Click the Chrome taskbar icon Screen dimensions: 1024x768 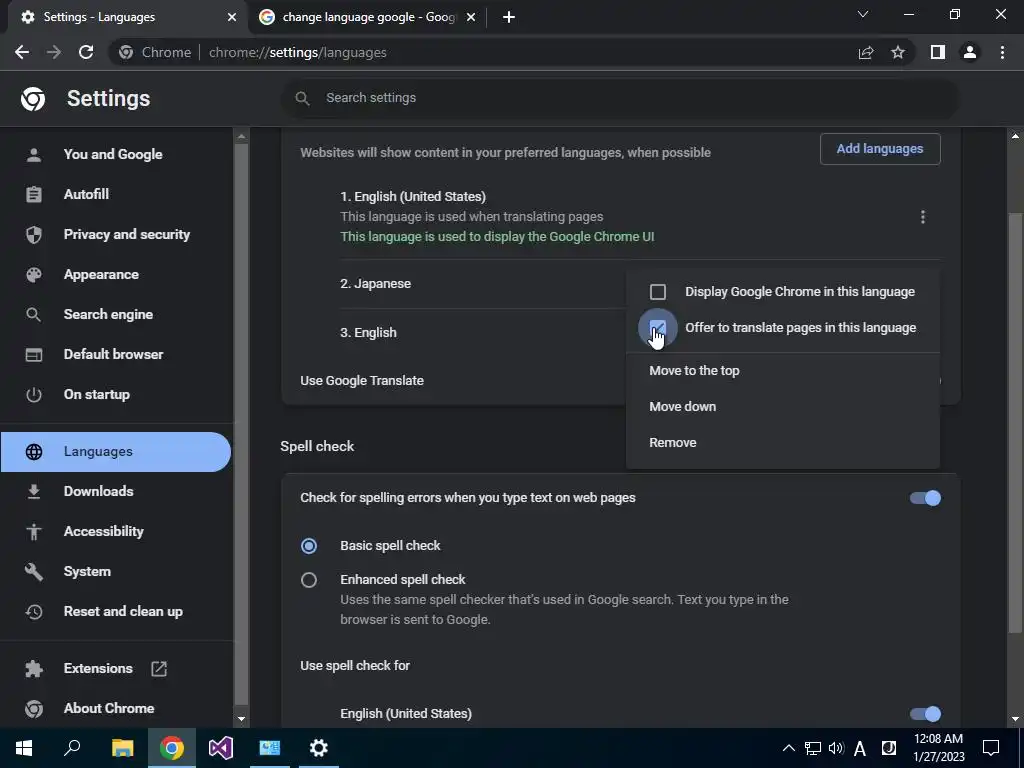coord(172,748)
